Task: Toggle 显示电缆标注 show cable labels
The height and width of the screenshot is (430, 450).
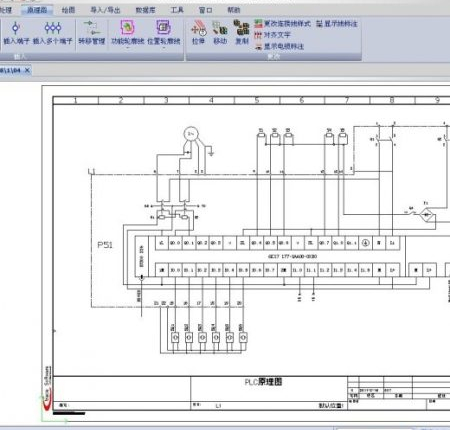Action: point(279,46)
